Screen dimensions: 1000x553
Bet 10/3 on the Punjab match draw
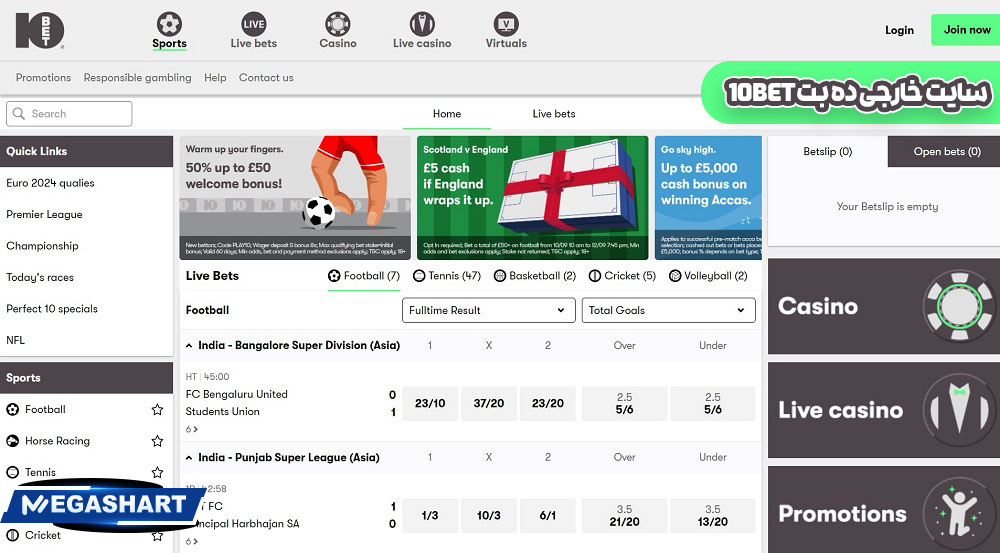[x=489, y=515]
